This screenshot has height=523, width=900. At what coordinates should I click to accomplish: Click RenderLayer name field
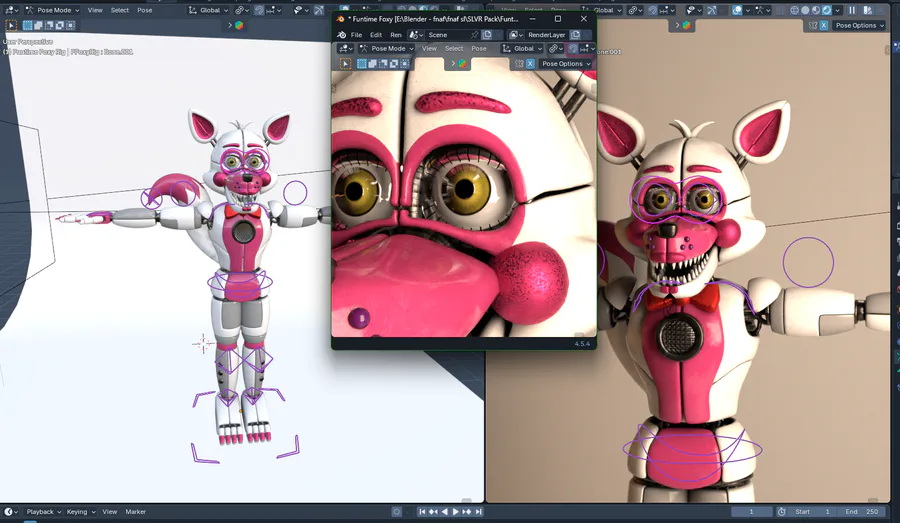pyautogui.click(x=546, y=35)
